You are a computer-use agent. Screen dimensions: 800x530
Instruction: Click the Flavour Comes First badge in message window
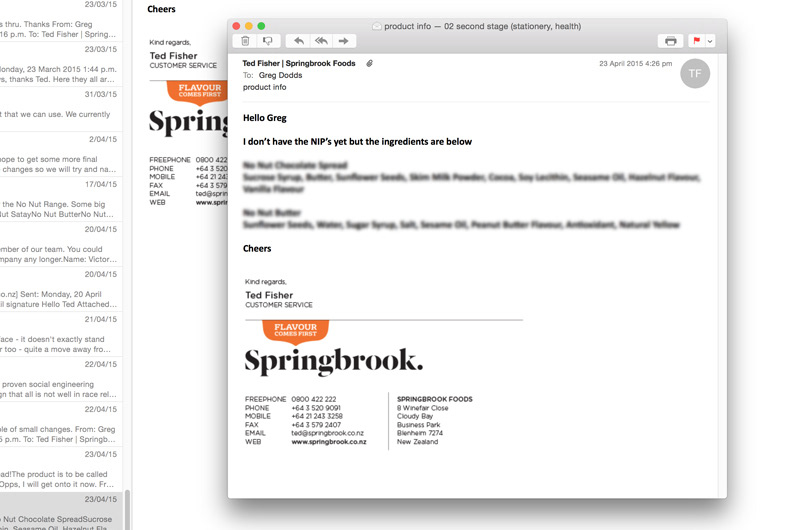(x=295, y=331)
